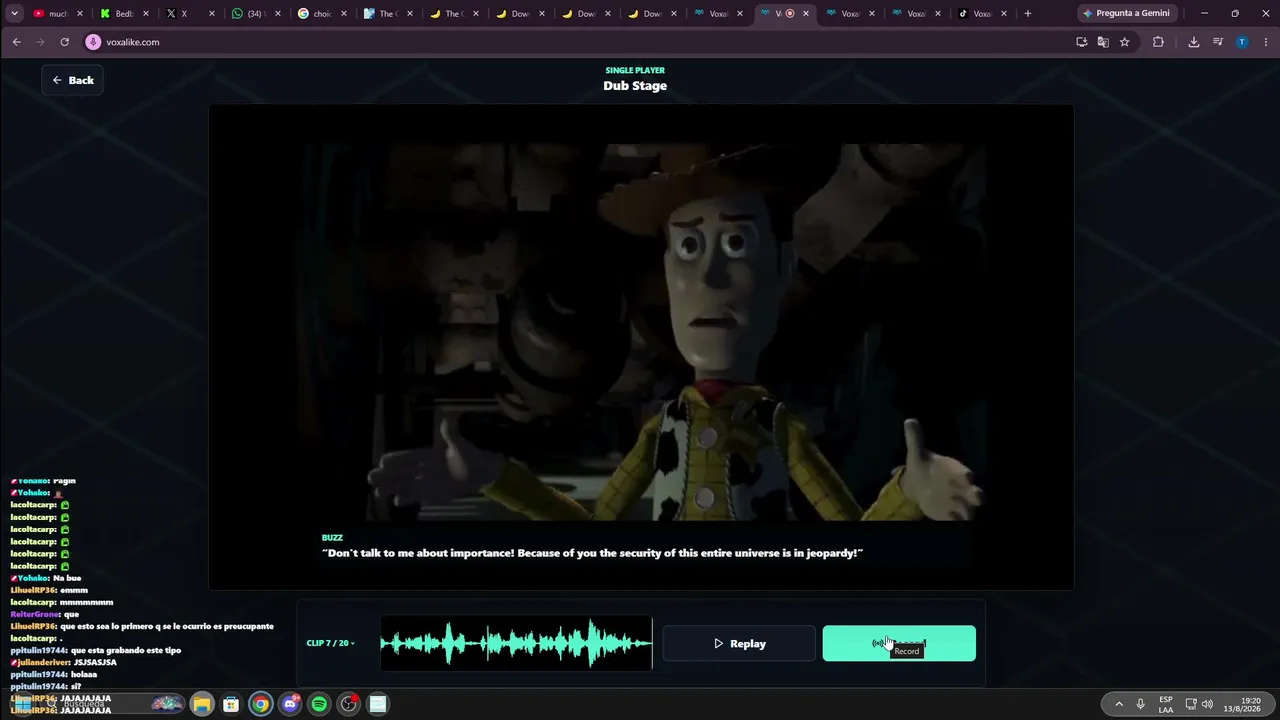Screen dimensions: 1280x720
Task: Open the Chrome profile avatar menu
Action: 1242,42
